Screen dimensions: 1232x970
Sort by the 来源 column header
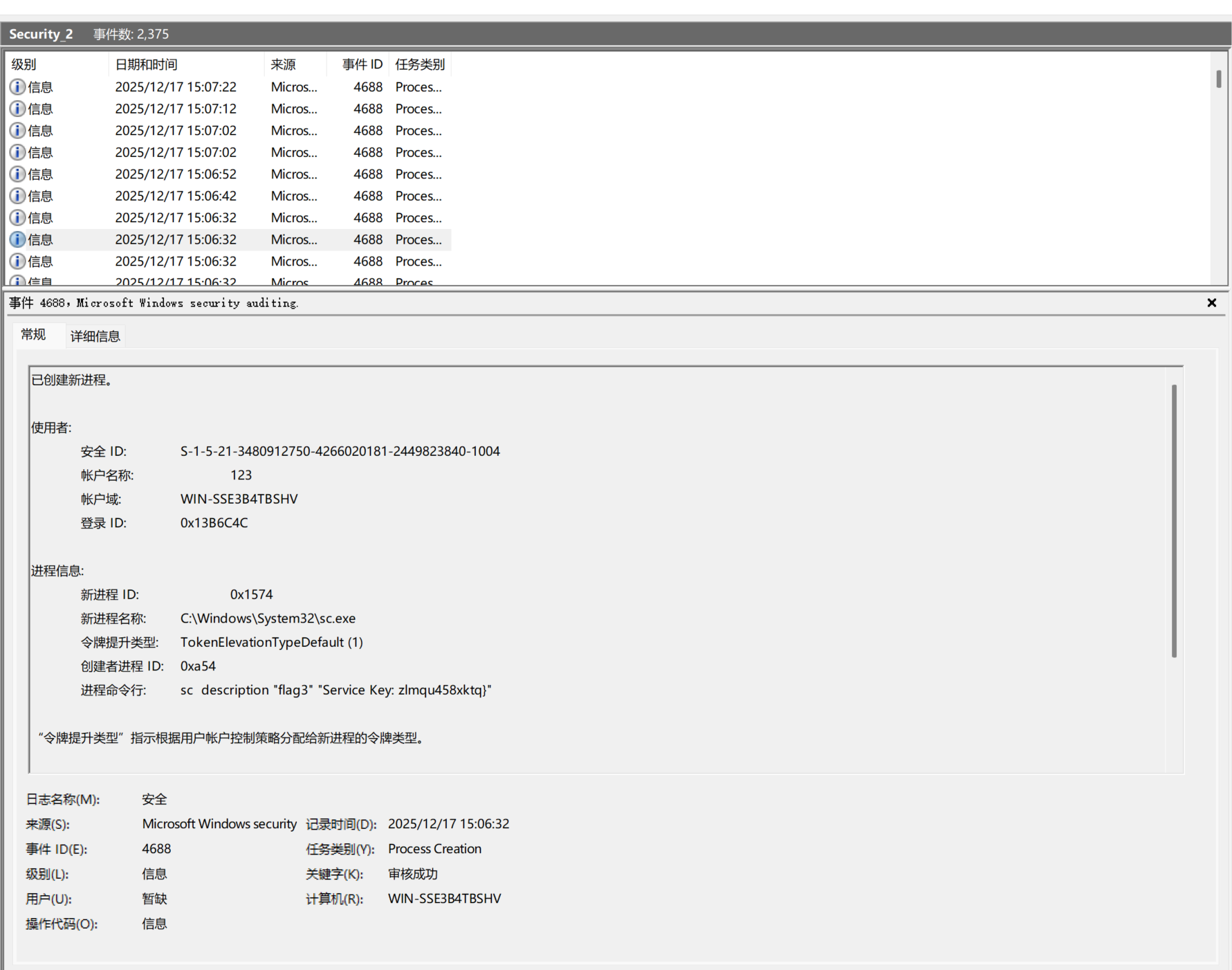(295, 64)
